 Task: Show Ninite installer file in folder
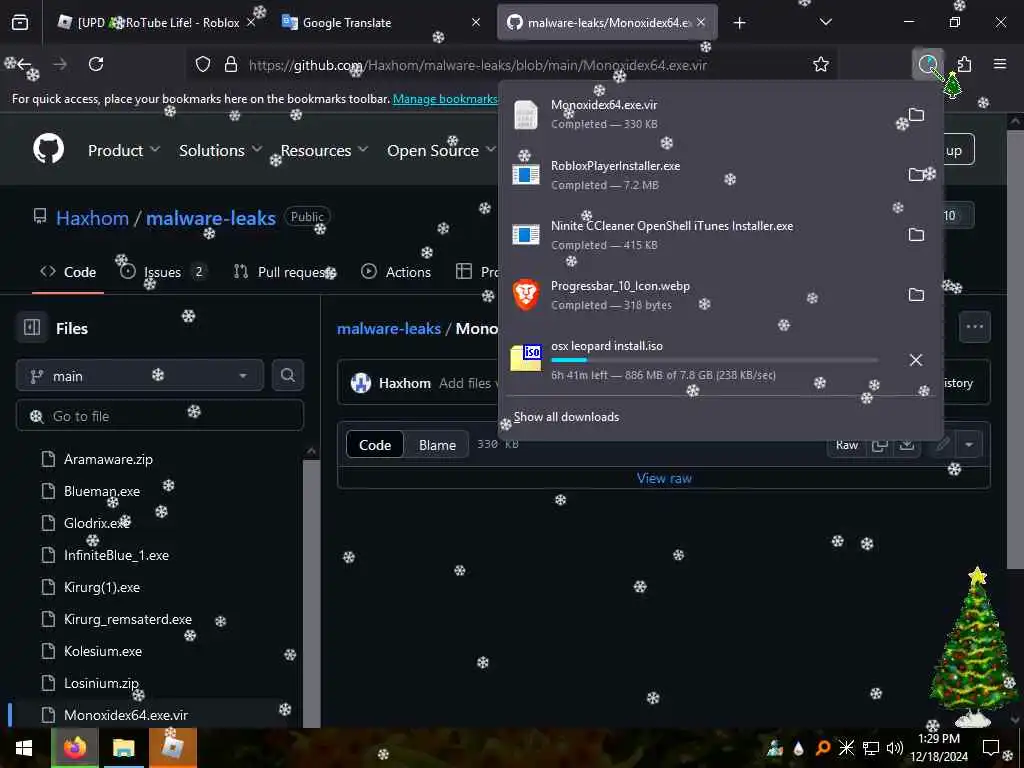click(916, 234)
